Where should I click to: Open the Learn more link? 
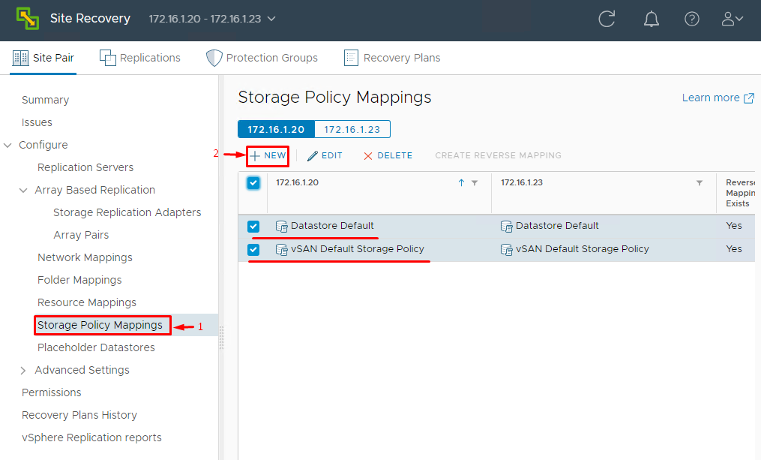click(718, 98)
